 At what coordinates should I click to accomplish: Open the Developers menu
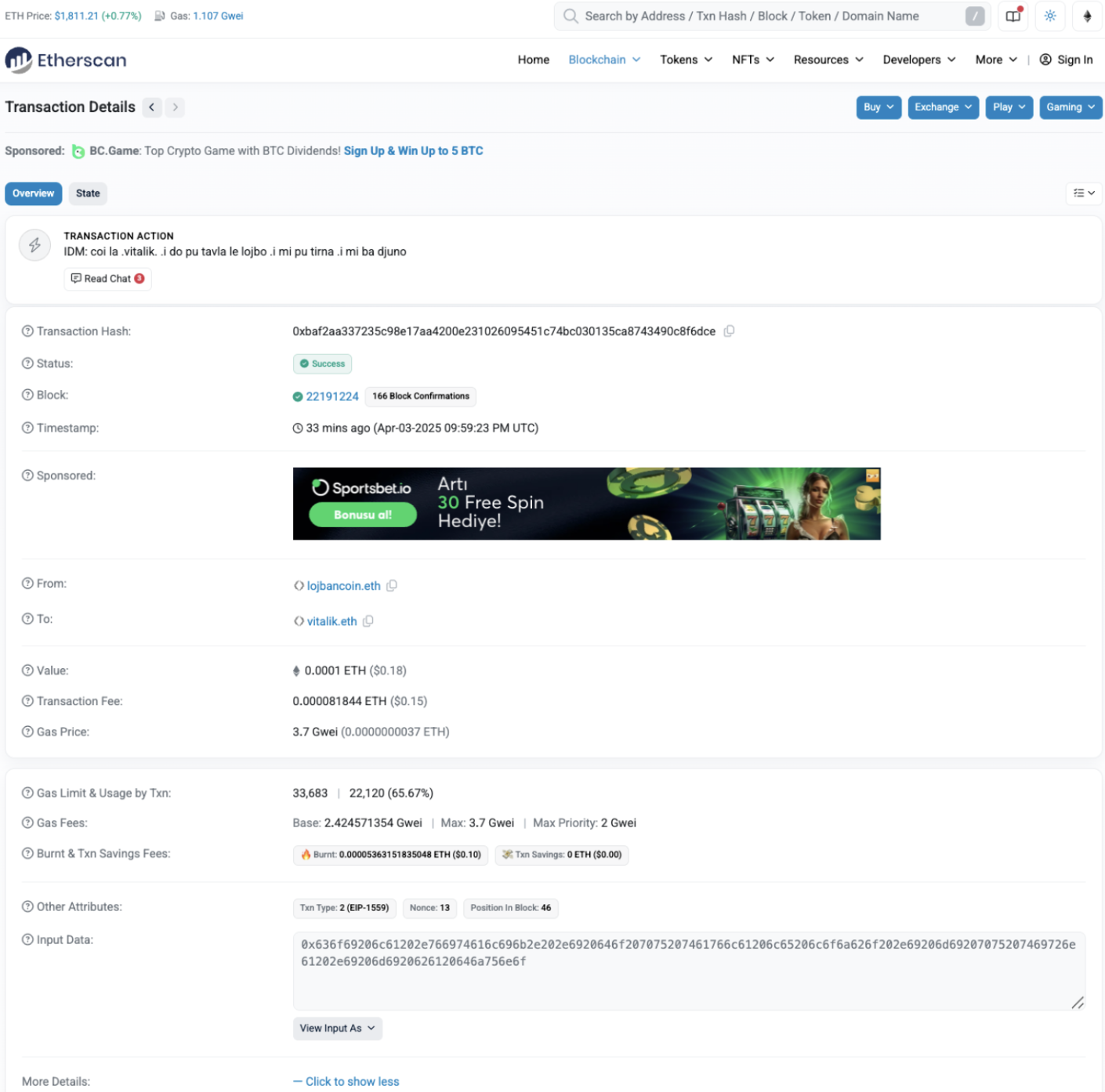point(919,60)
